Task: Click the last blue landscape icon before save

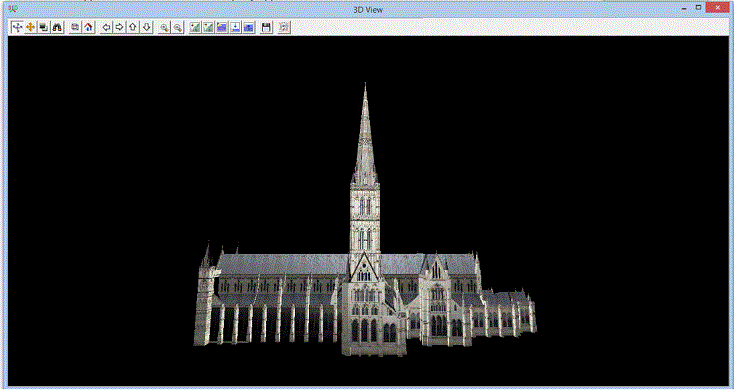Action: 249,27
